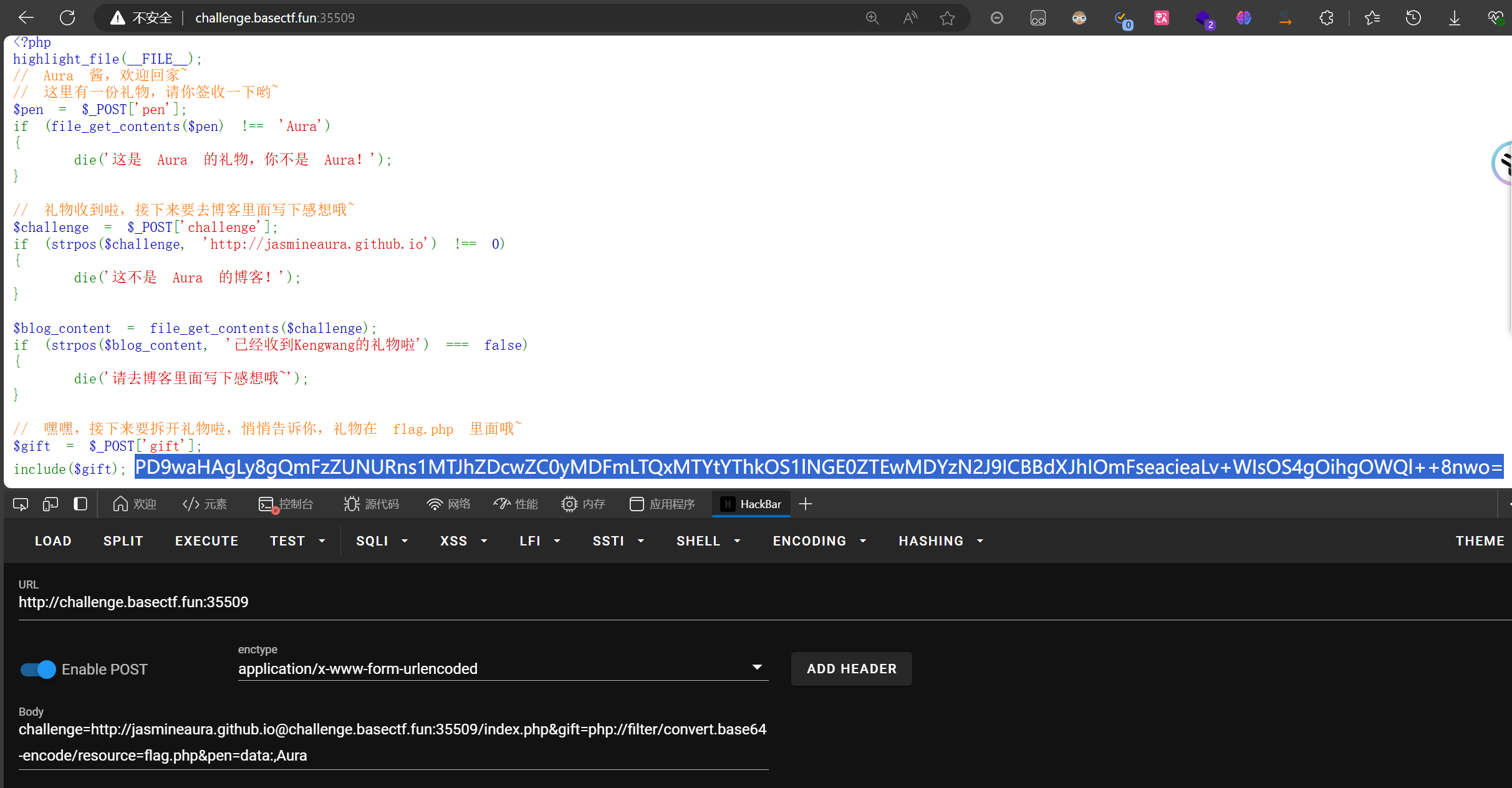Expand the XSS dropdown menu

[x=464, y=541]
